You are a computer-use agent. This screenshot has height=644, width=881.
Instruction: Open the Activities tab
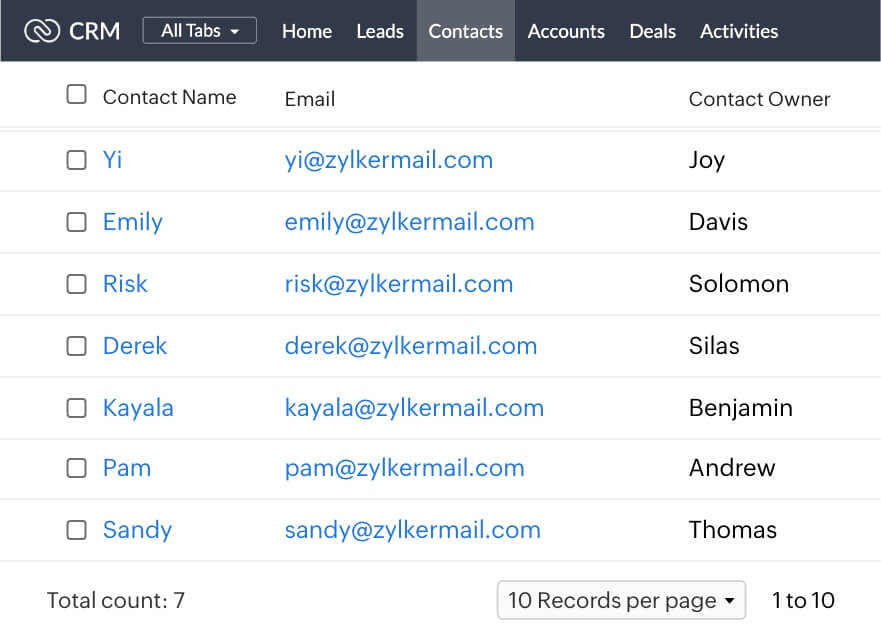point(739,31)
